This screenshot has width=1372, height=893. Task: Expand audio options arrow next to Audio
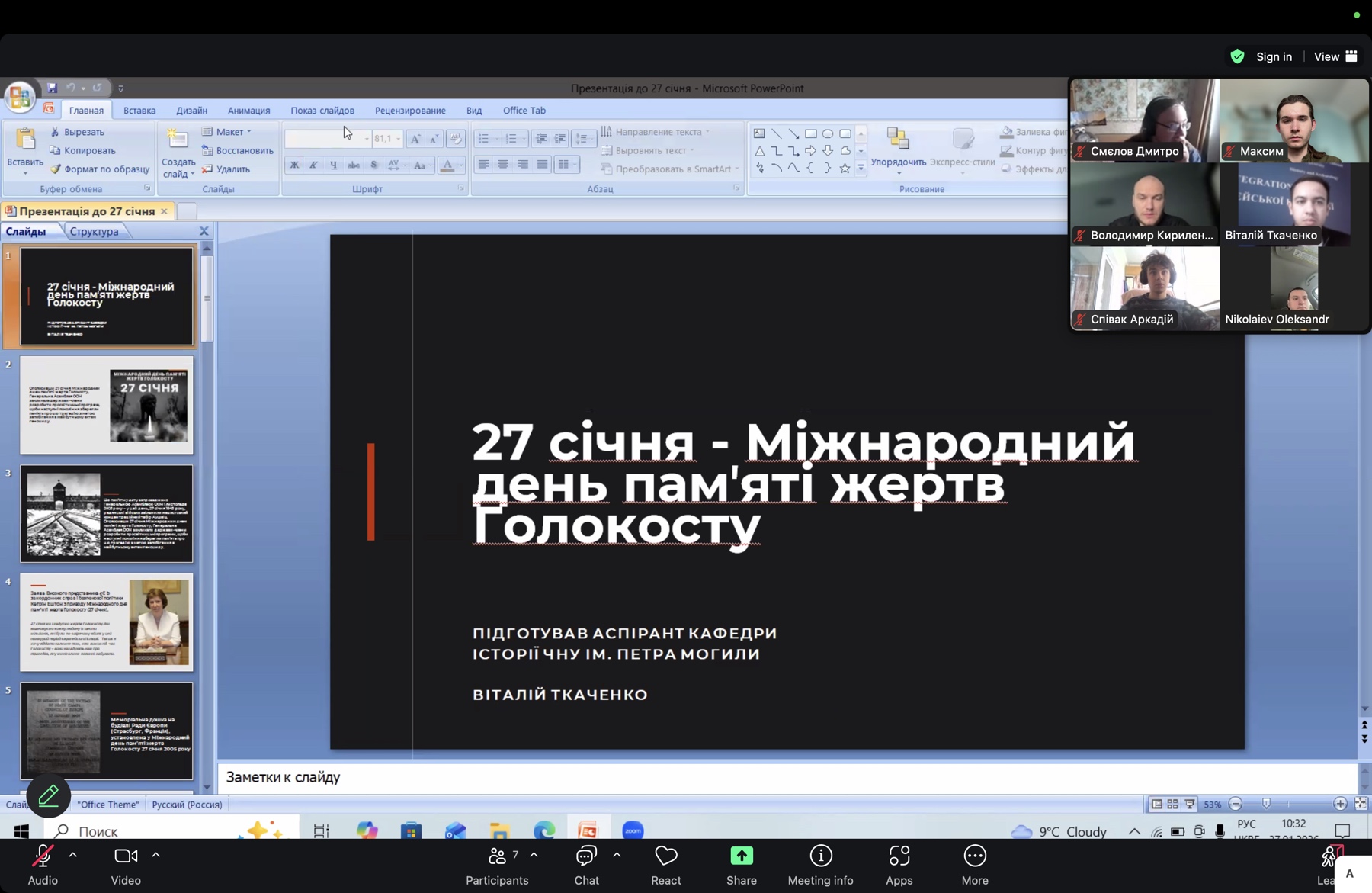(x=73, y=856)
